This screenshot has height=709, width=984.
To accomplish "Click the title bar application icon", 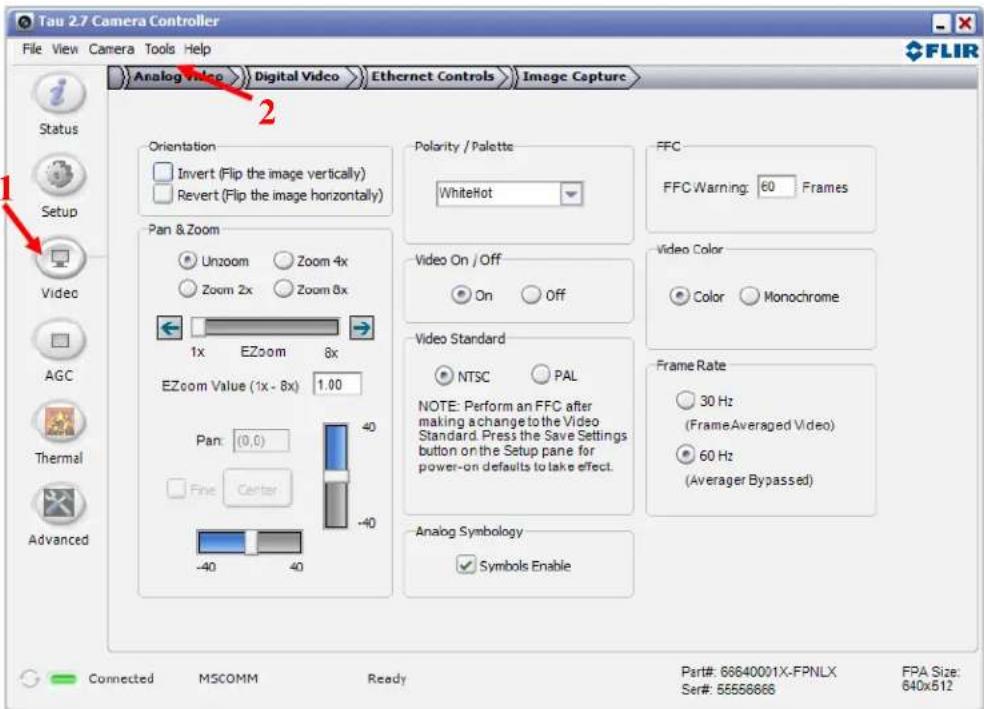I will 24,22.
